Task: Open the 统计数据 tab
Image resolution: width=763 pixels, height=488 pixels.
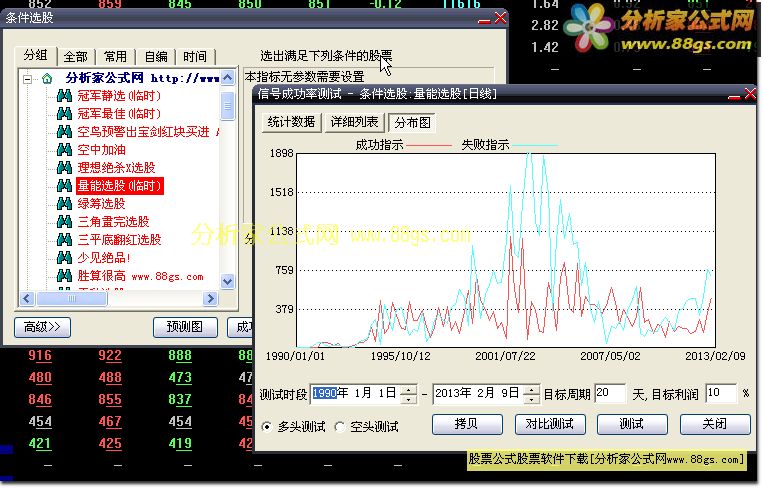Action: [291, 122]
